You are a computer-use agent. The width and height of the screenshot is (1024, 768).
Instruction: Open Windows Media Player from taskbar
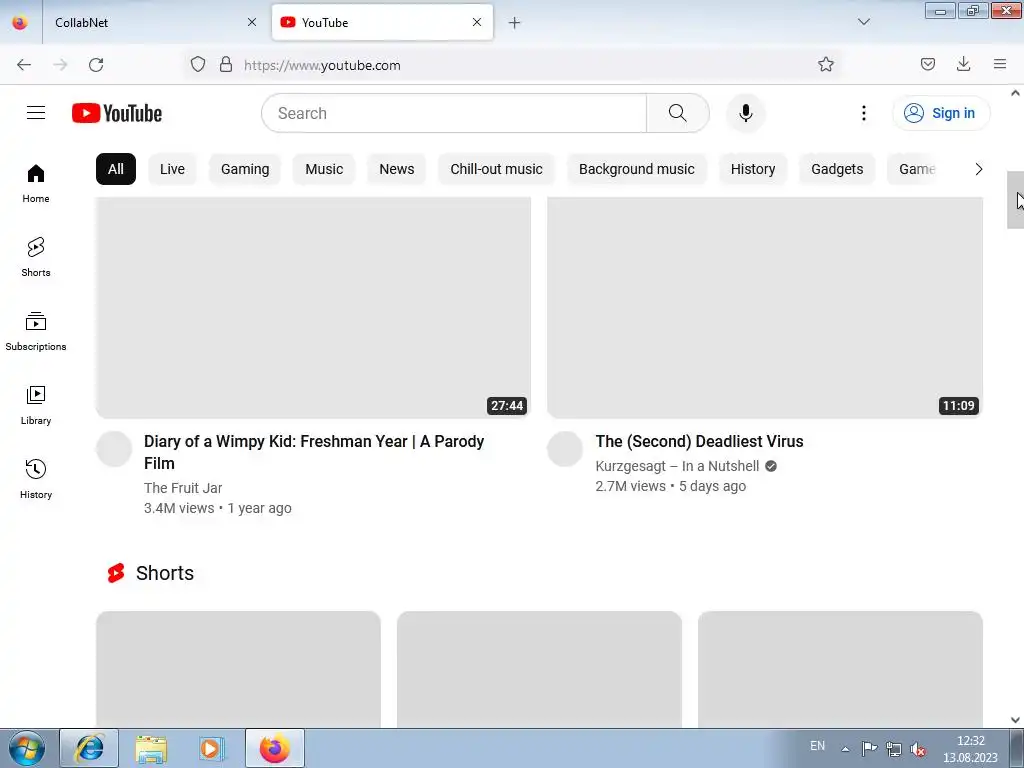tap(212, 748)
